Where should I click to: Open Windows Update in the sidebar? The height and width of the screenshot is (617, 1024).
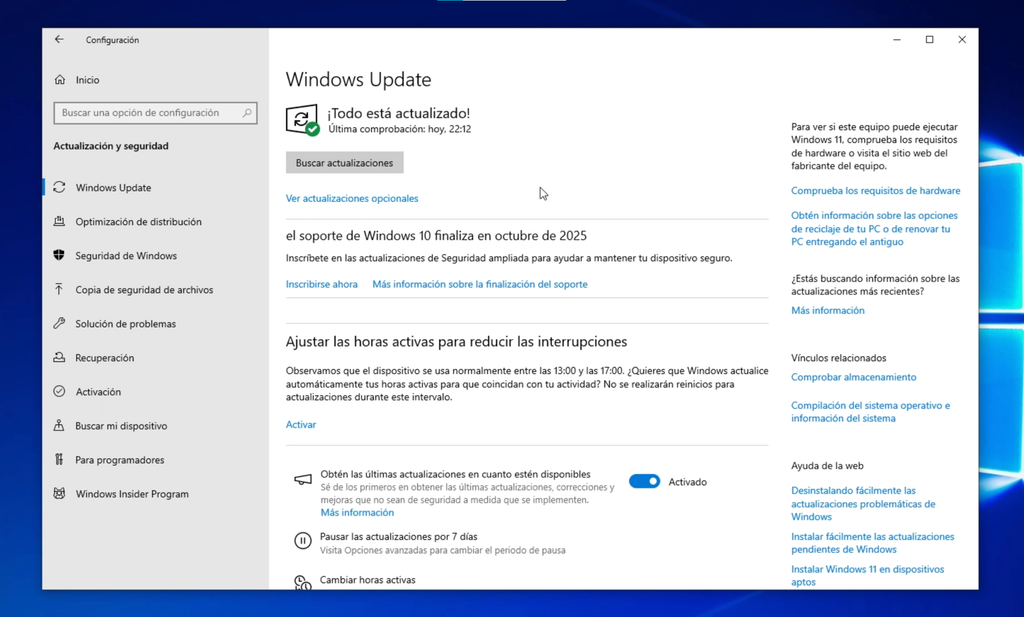tap(113, 187)
